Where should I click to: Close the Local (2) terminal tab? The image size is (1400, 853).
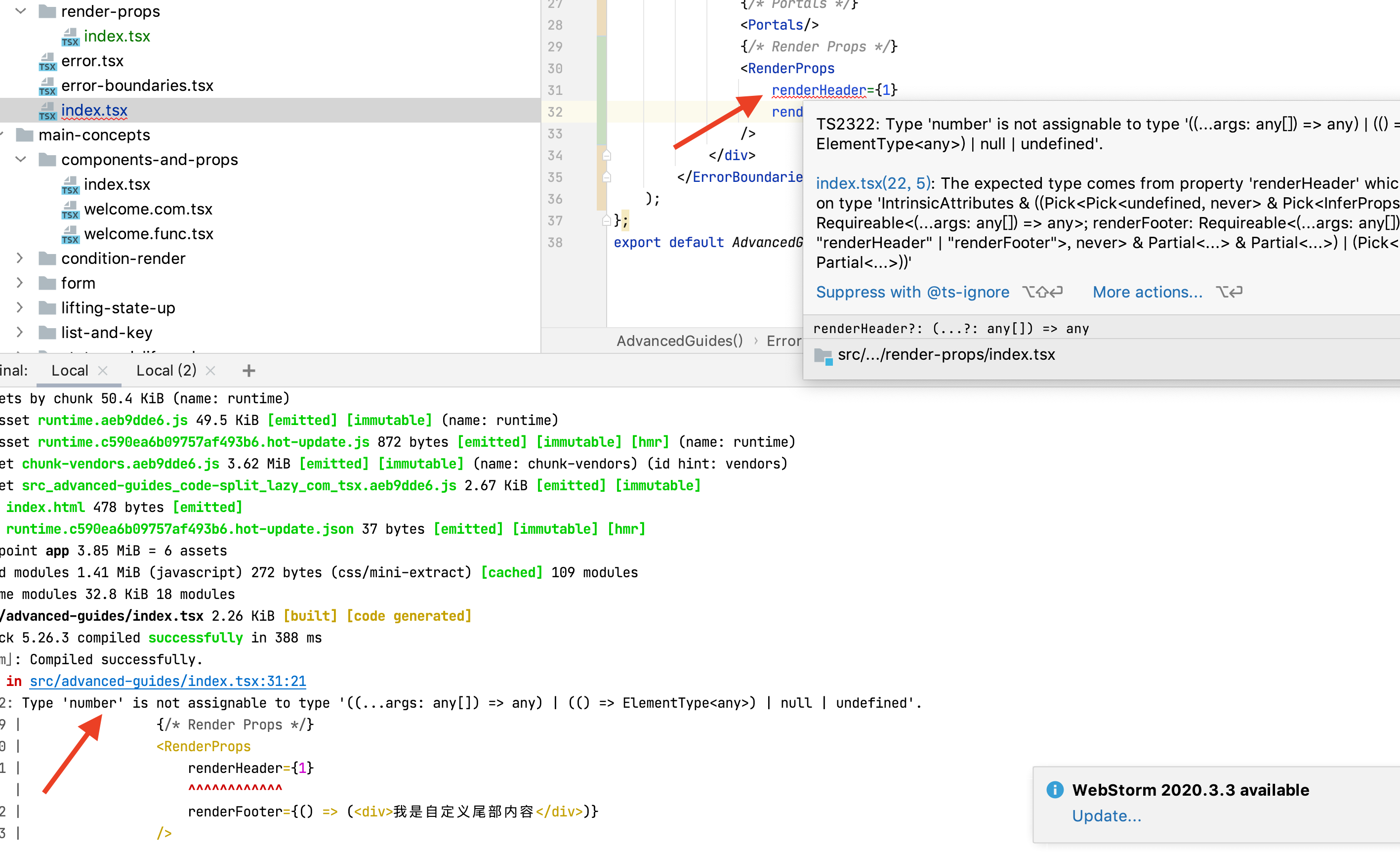coord(211,371)
